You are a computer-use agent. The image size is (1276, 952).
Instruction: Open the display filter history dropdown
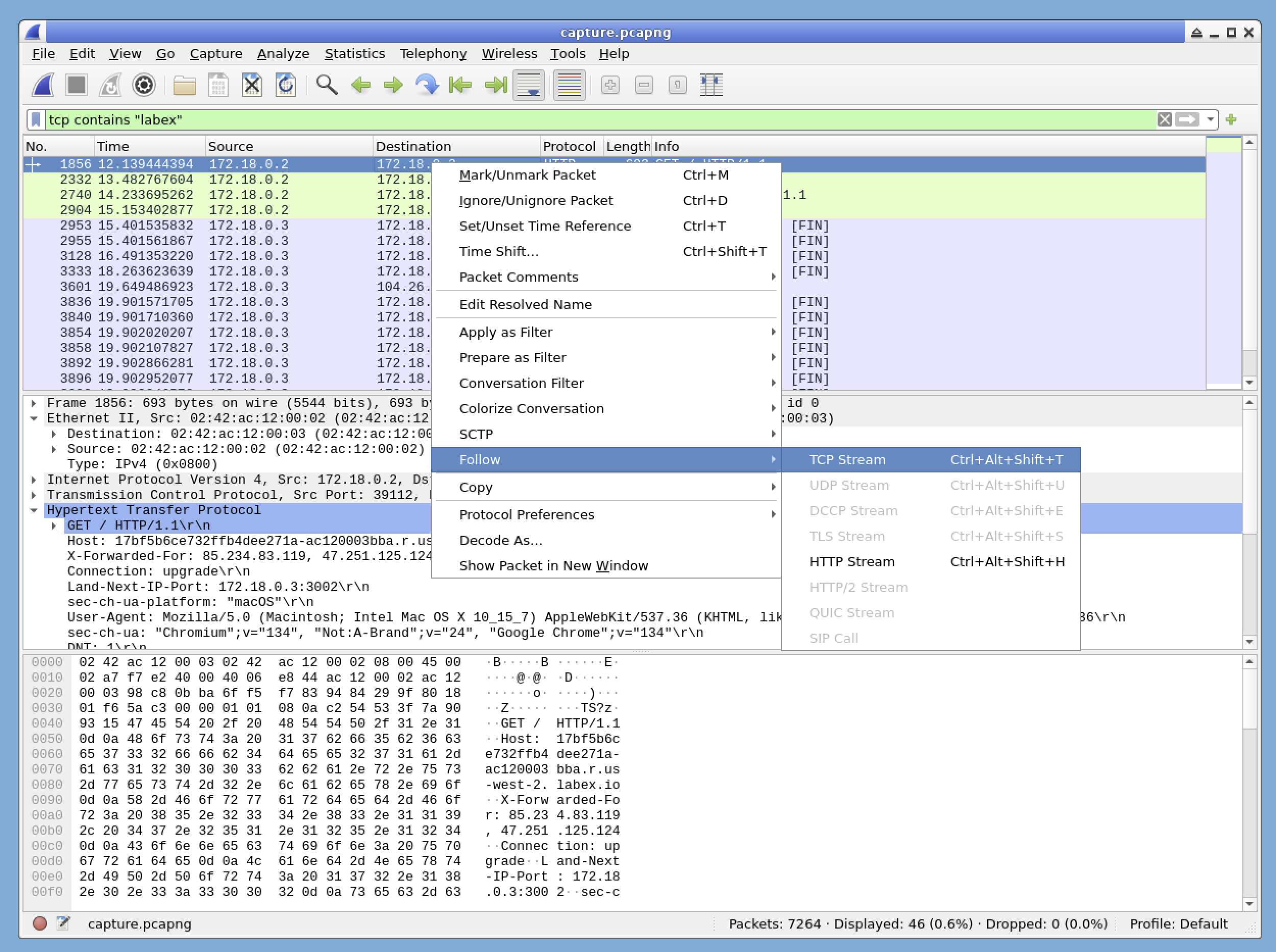(x=1209, y=120)
